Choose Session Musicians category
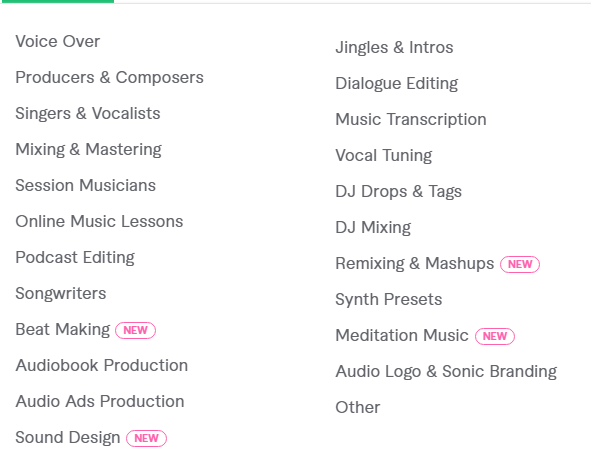Image resolution: width=591 pixels, height=463 pixels. 86,186
